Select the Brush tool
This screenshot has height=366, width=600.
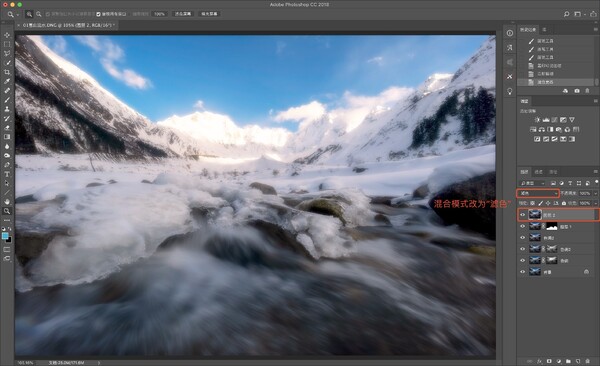click(7, 100)
